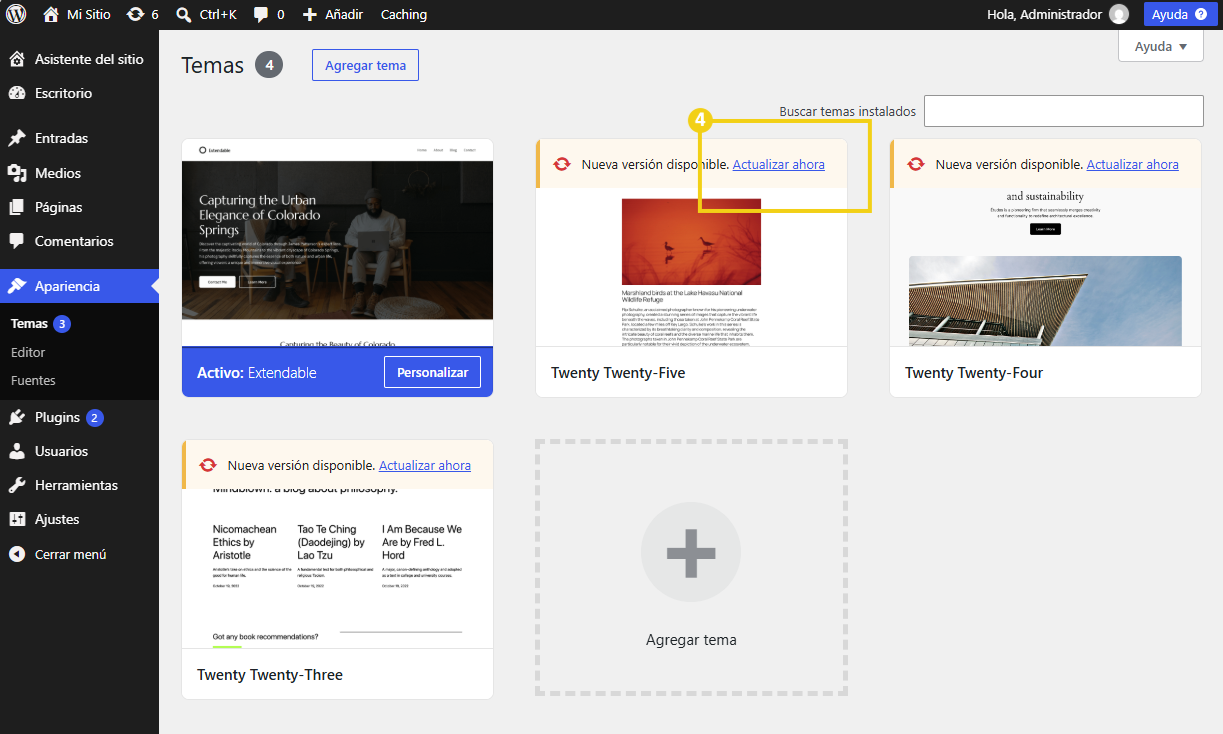Open the updates icon showing 6
The height and width of the screenshot is (734, 1223).
135,14
